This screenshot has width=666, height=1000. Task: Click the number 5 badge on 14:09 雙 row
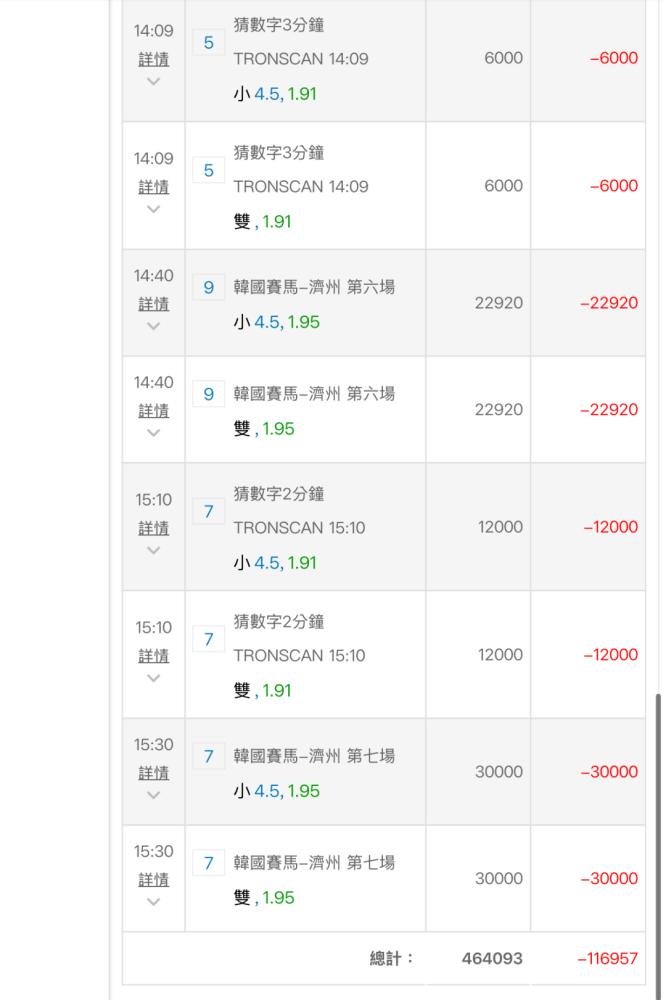pyautogui.click(x=209, y=170)
